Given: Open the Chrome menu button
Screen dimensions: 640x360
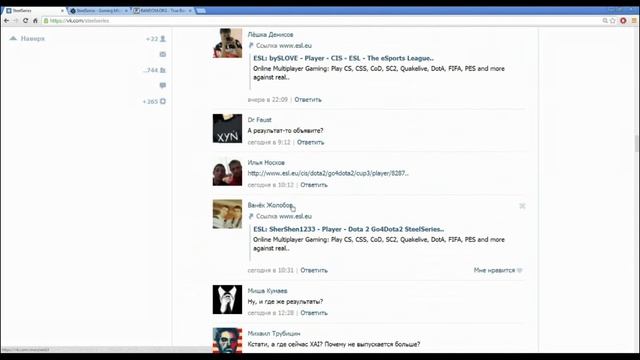Looking at the screenshot, I should click(634, 20).
